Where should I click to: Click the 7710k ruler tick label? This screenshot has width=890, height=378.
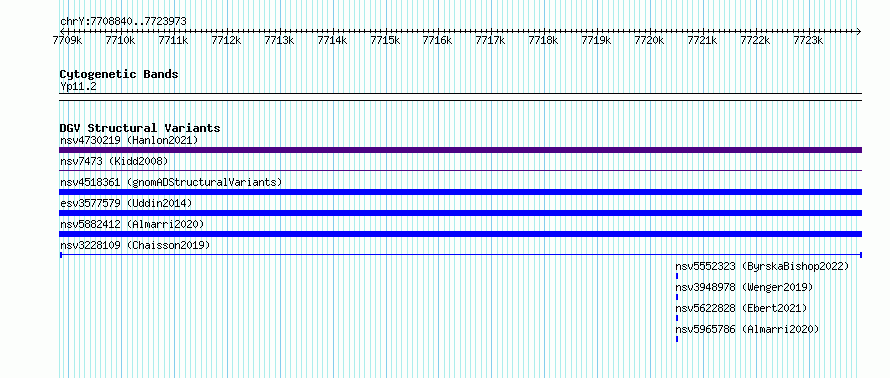pyautogui.click(x=120, y=40)
